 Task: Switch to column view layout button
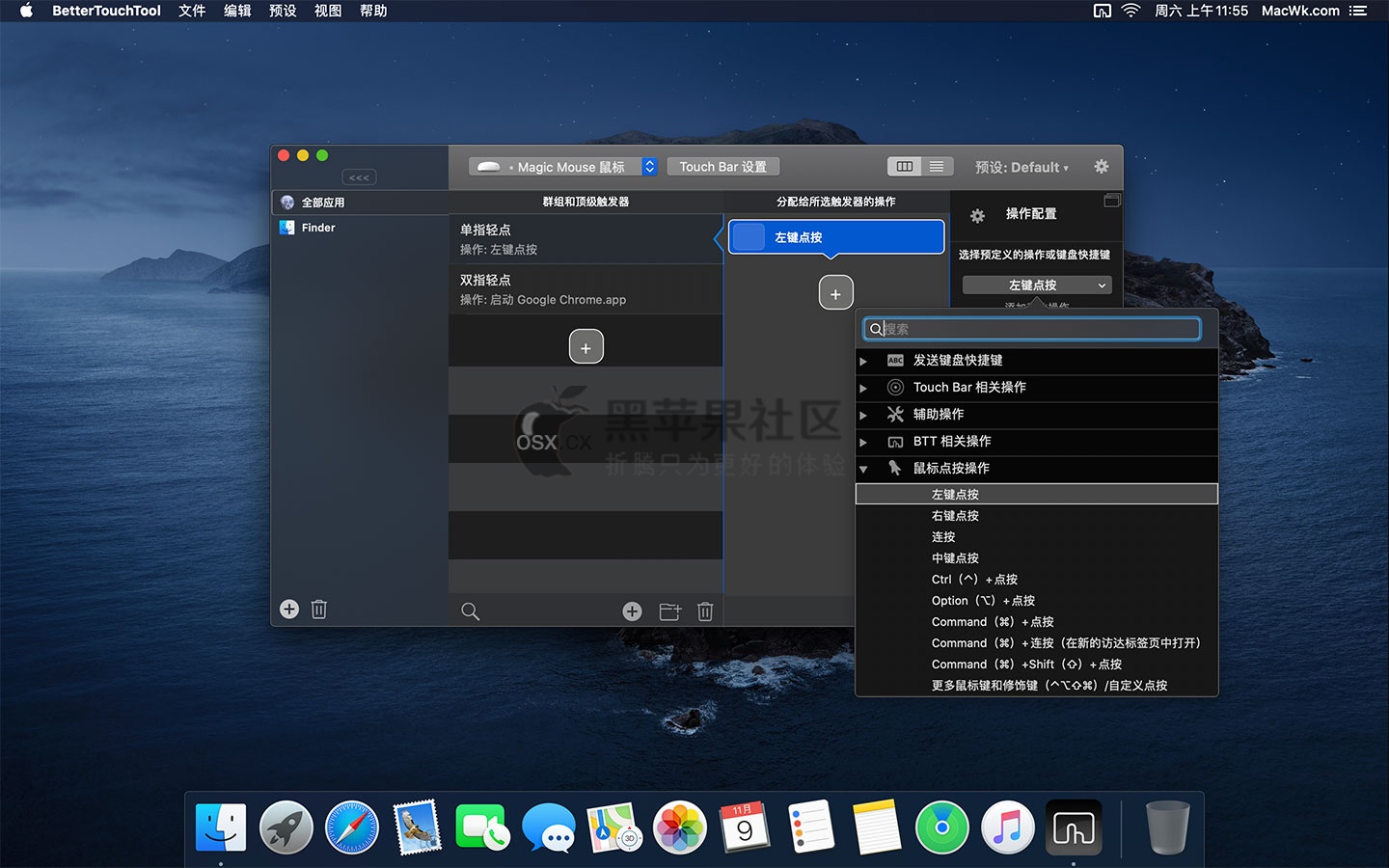click(905, 167)
